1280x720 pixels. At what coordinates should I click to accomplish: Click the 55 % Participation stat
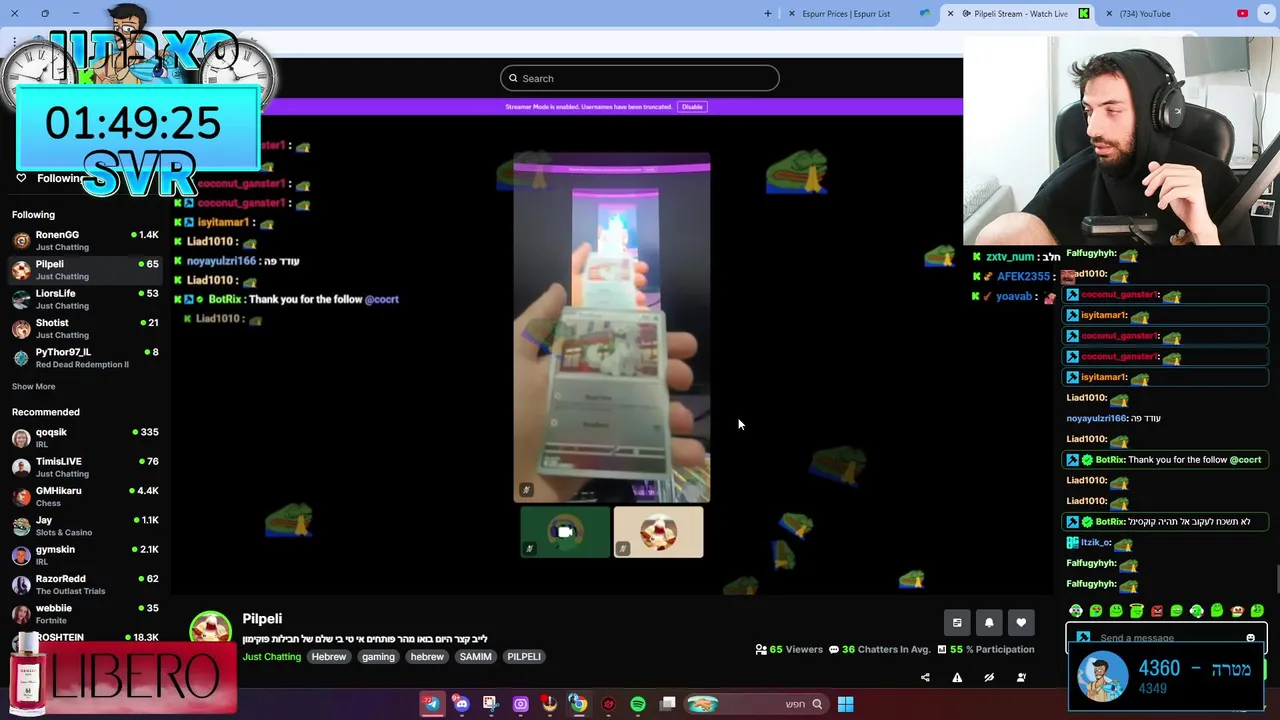click(986, 650)
